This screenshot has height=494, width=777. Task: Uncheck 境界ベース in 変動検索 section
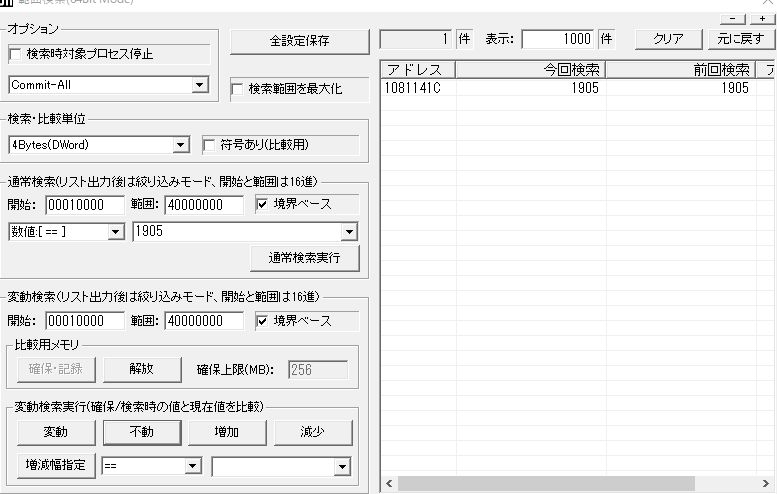pyautogui.click(x=262, y=321)
